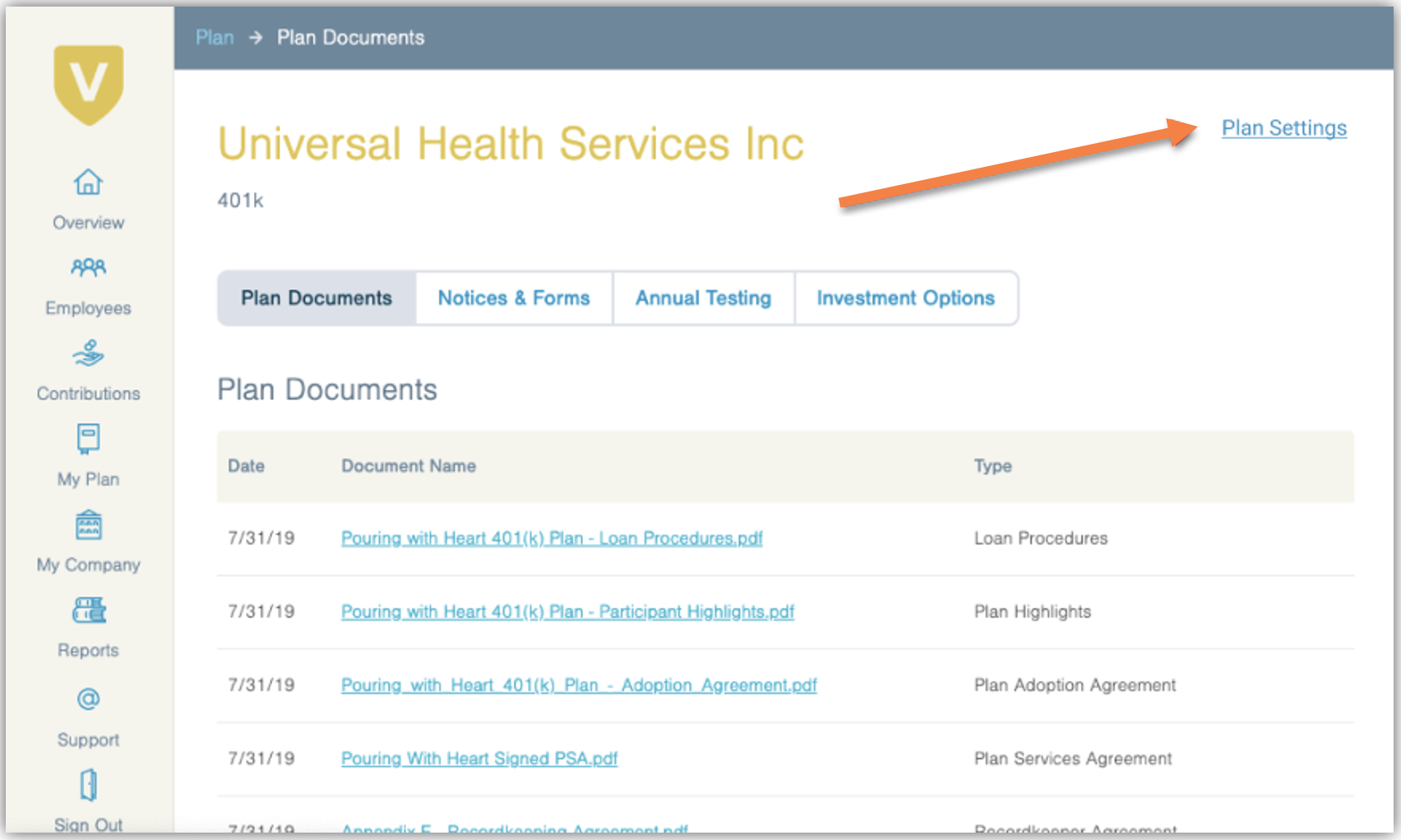Click the date in the Loan Procedures row

261,538
